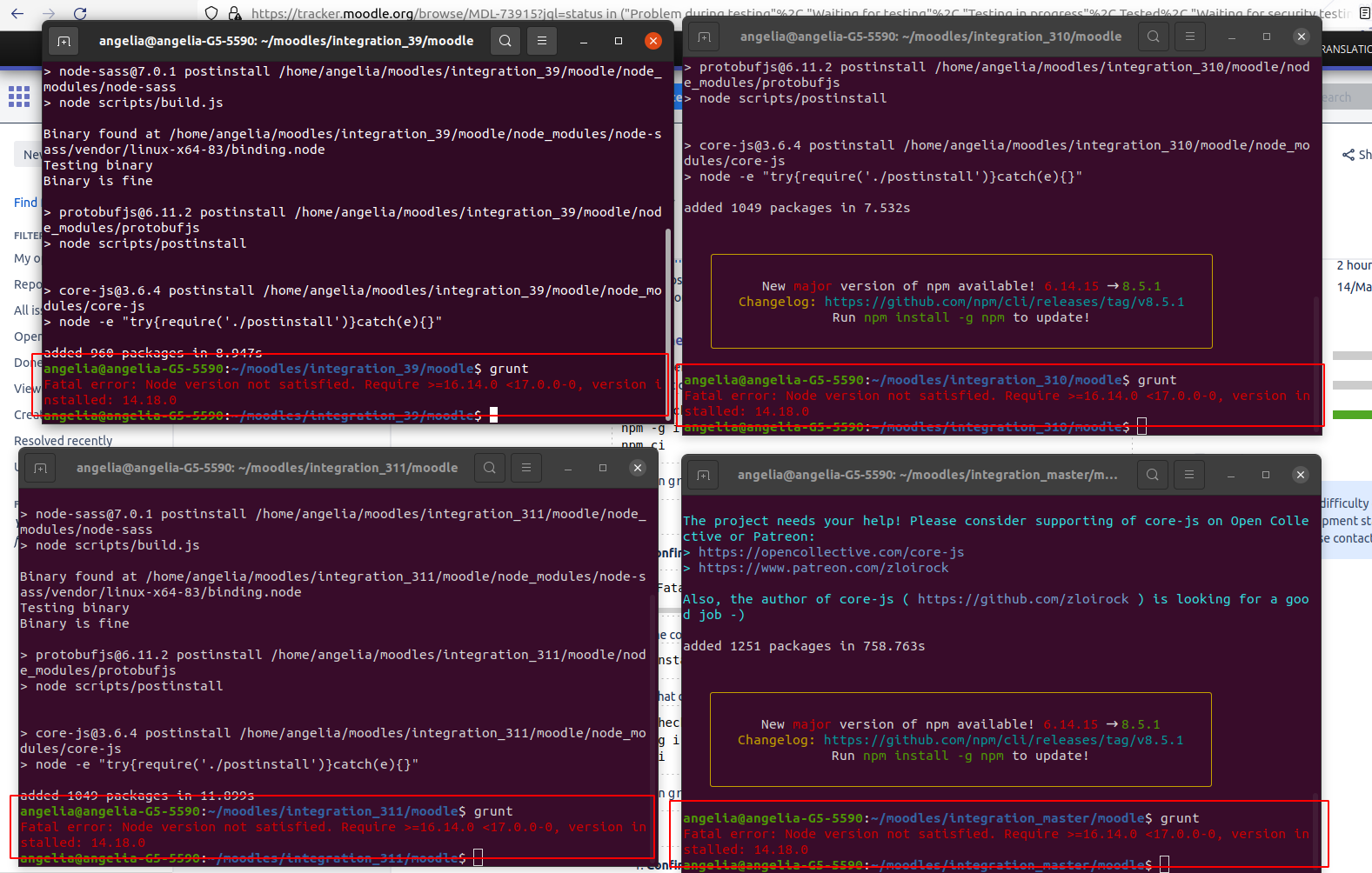Open hamburger menu in integration_39 terminal
This screenshot has height=873, width=1372.
542,41
